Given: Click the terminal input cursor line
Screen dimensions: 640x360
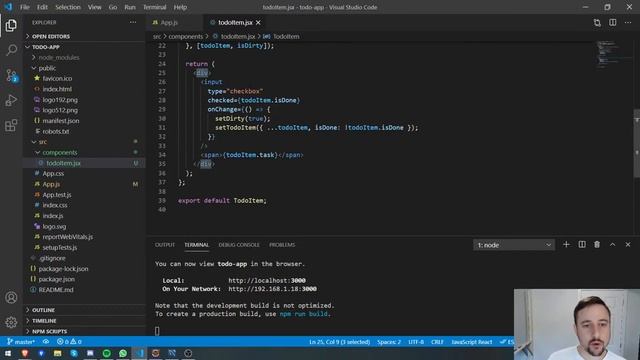Looking at the screenshot, I should 157,331.
